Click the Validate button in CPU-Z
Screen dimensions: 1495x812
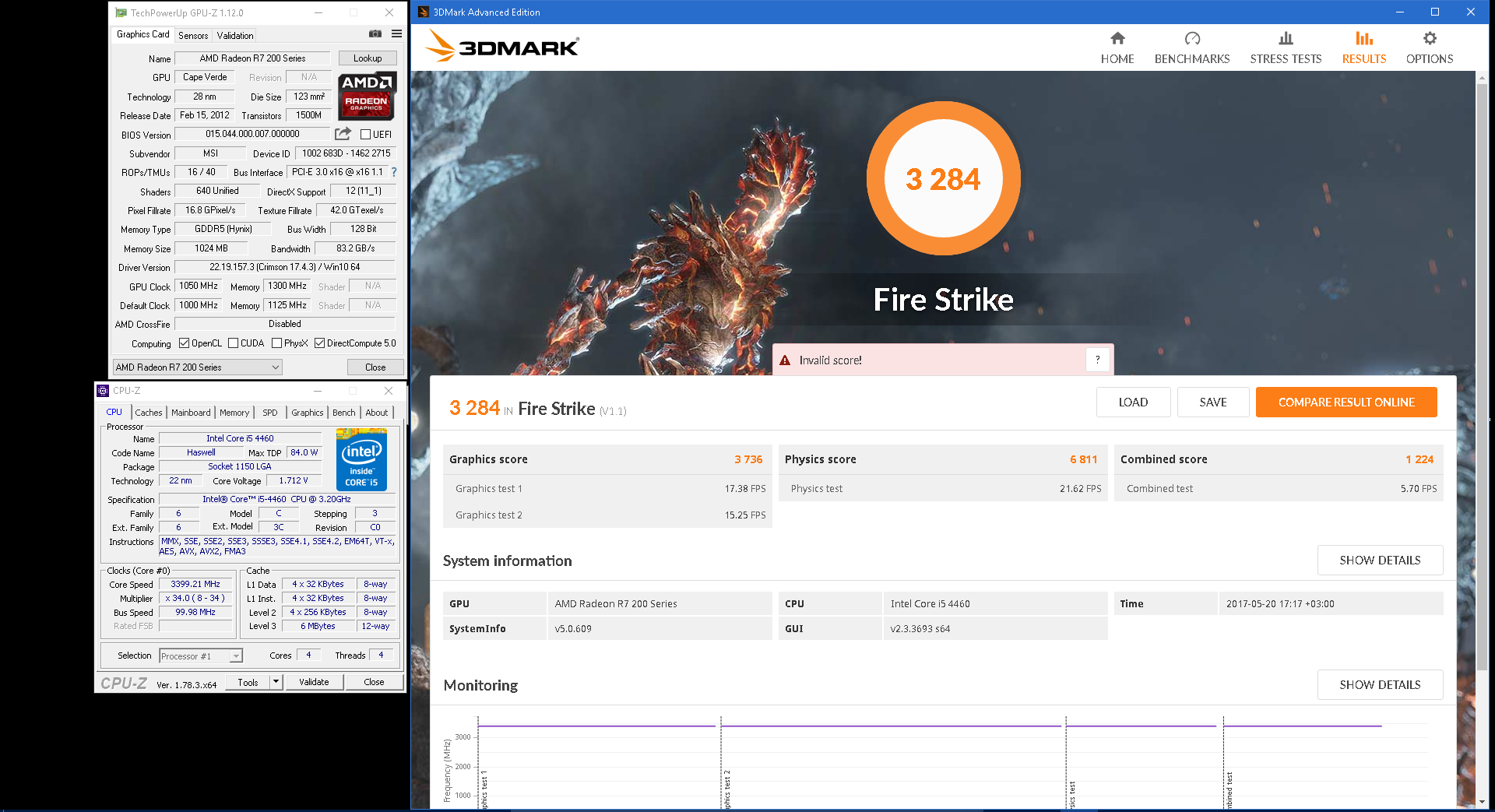tap(314, 682)
